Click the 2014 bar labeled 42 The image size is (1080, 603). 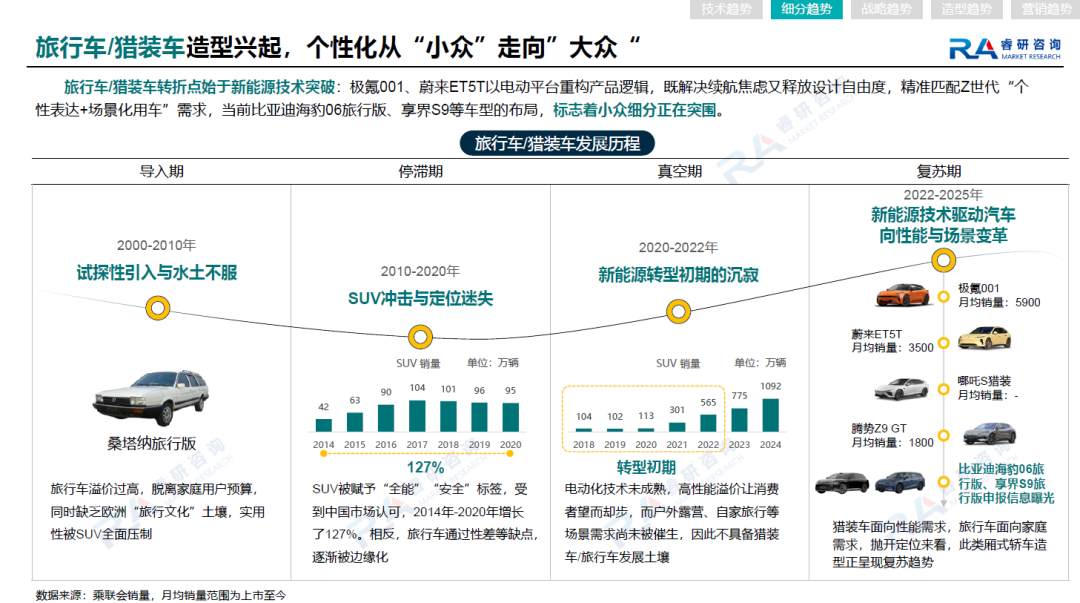(x=324, y=425)
